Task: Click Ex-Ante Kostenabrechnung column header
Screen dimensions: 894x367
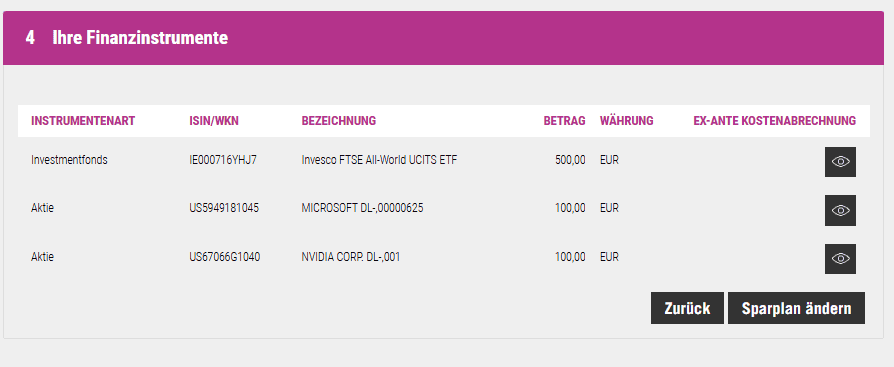Action: [x=774, y=121]
